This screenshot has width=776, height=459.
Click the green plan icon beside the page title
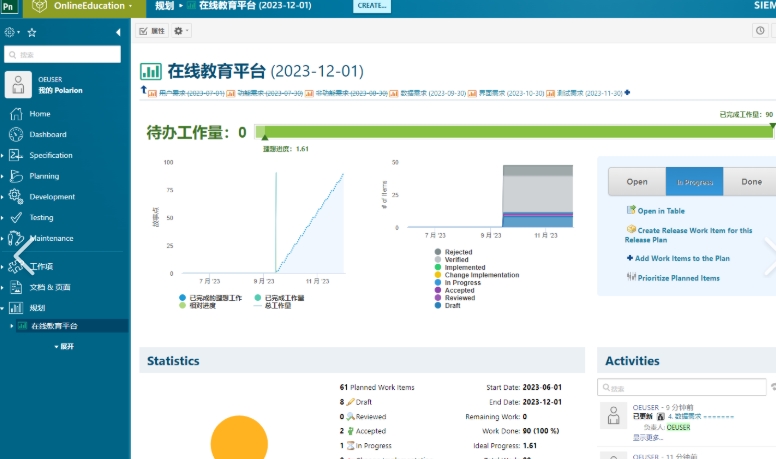tap(150, 71)
